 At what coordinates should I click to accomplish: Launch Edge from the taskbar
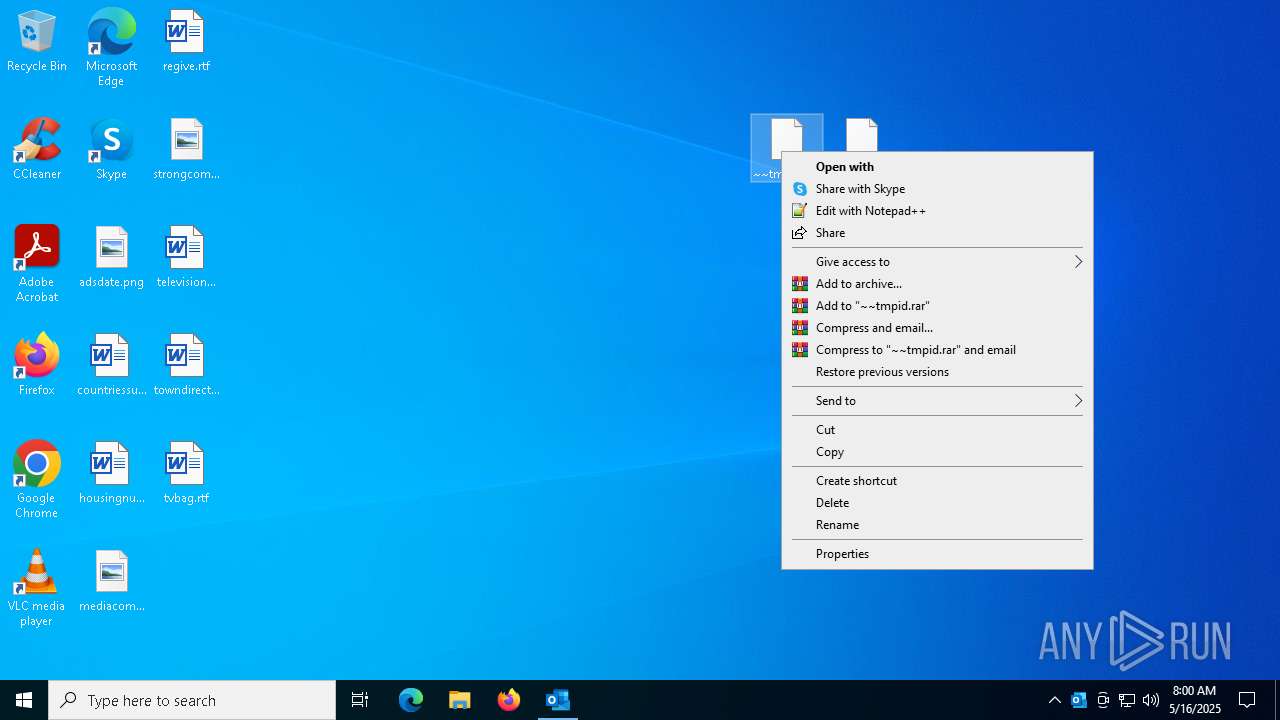click(411, 700)
